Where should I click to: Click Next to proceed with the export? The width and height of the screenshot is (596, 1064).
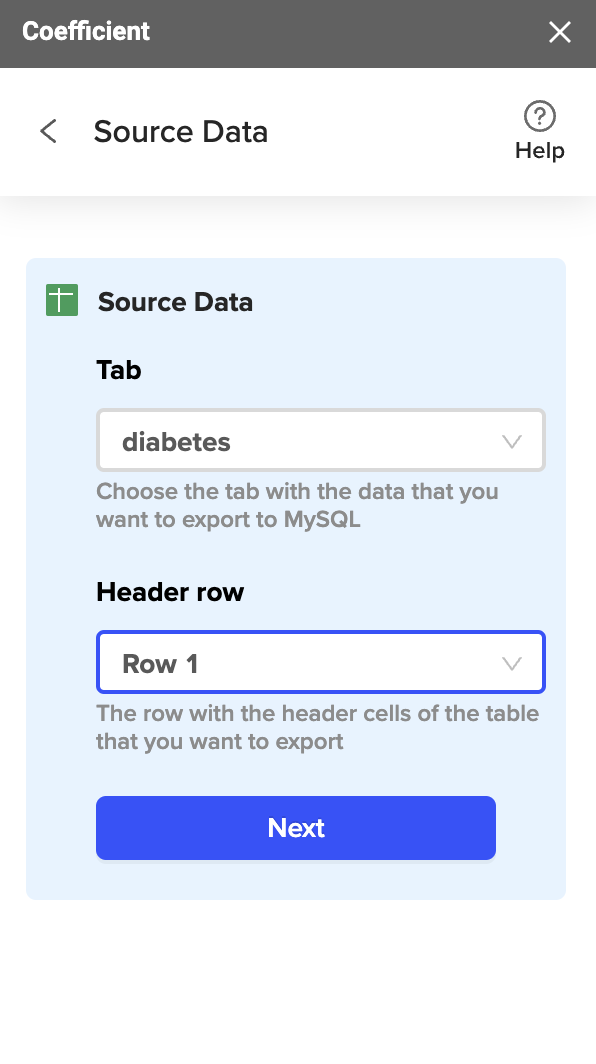(x=296, y=828)
